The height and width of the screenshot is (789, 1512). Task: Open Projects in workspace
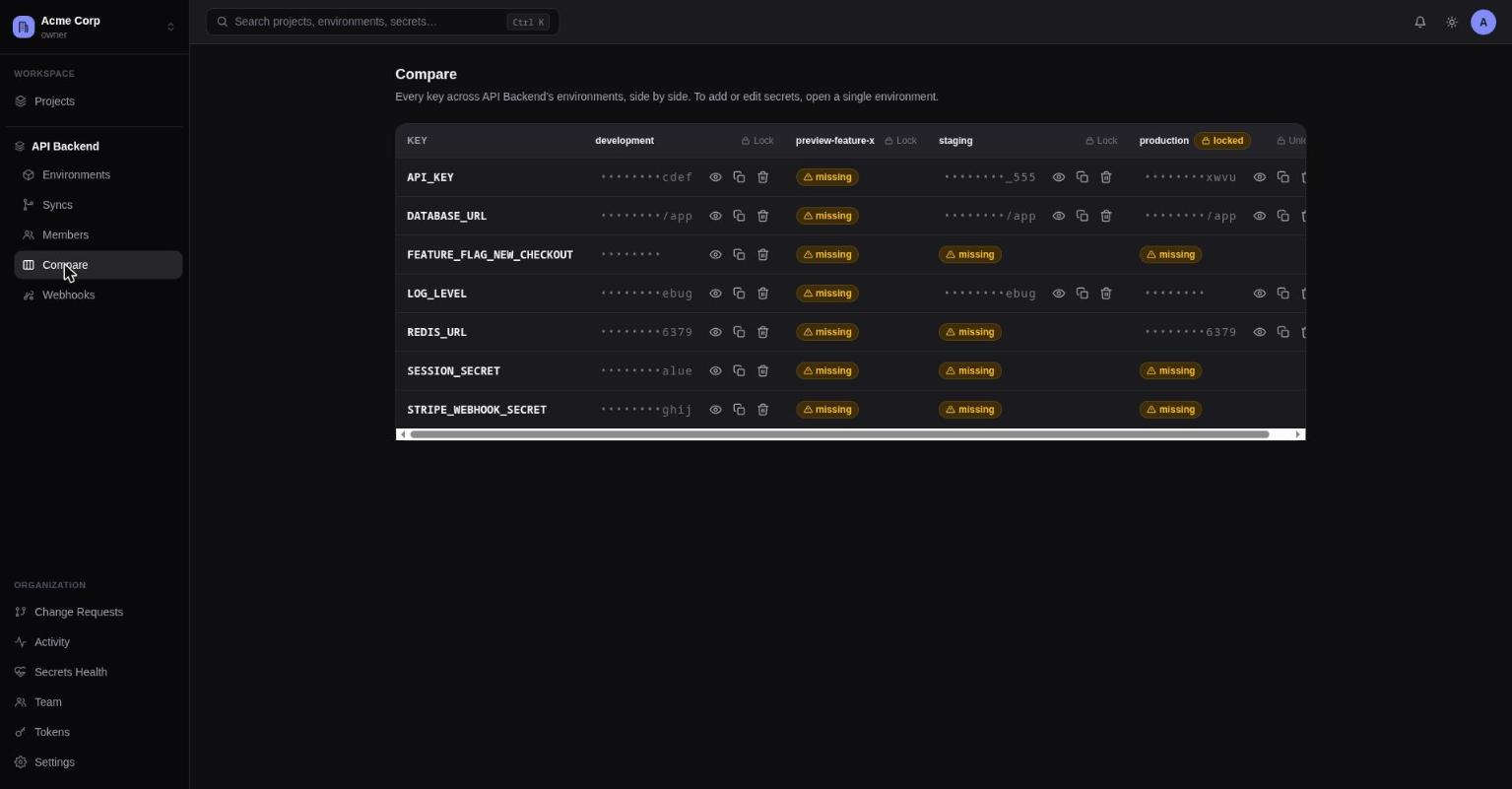tap(95, 101)
